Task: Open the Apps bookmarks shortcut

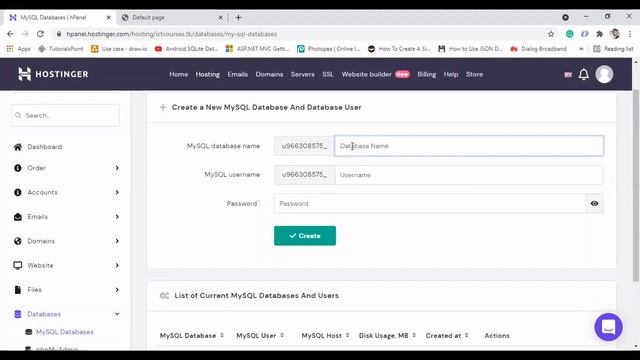Action: pos(18,49)
